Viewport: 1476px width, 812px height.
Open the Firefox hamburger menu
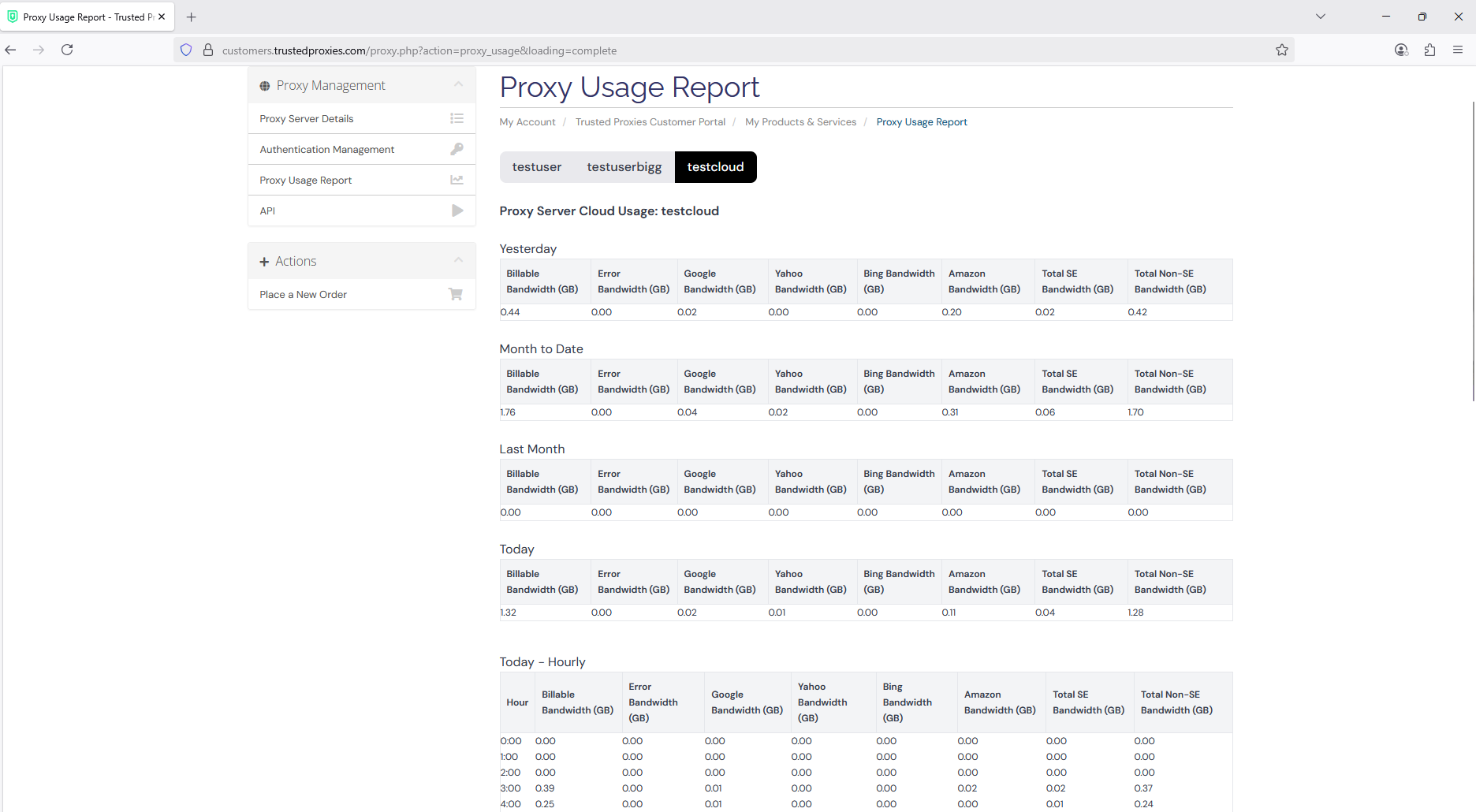1458,50
